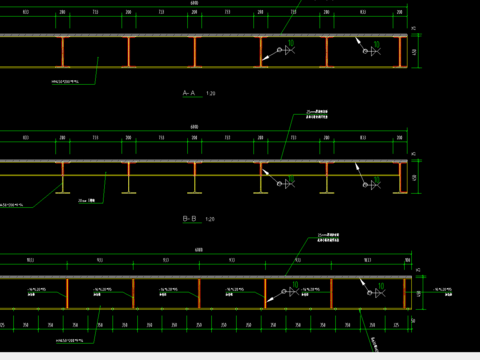
Task: Select the 6000 overall dimension above the bottom section
Action: pos(199,250)
